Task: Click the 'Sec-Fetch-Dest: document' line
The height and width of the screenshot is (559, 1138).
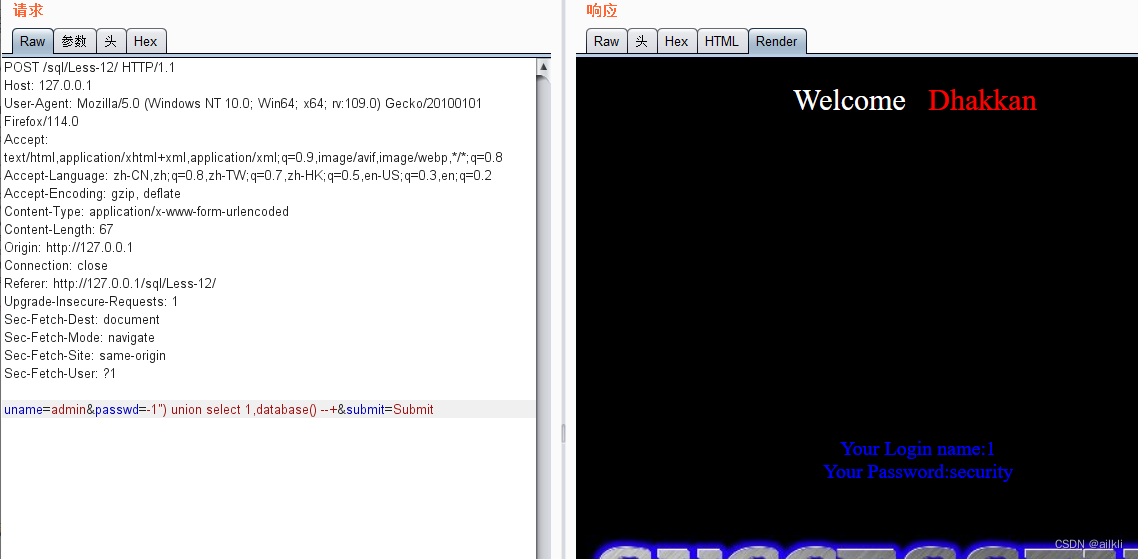Action: point(82,319)
